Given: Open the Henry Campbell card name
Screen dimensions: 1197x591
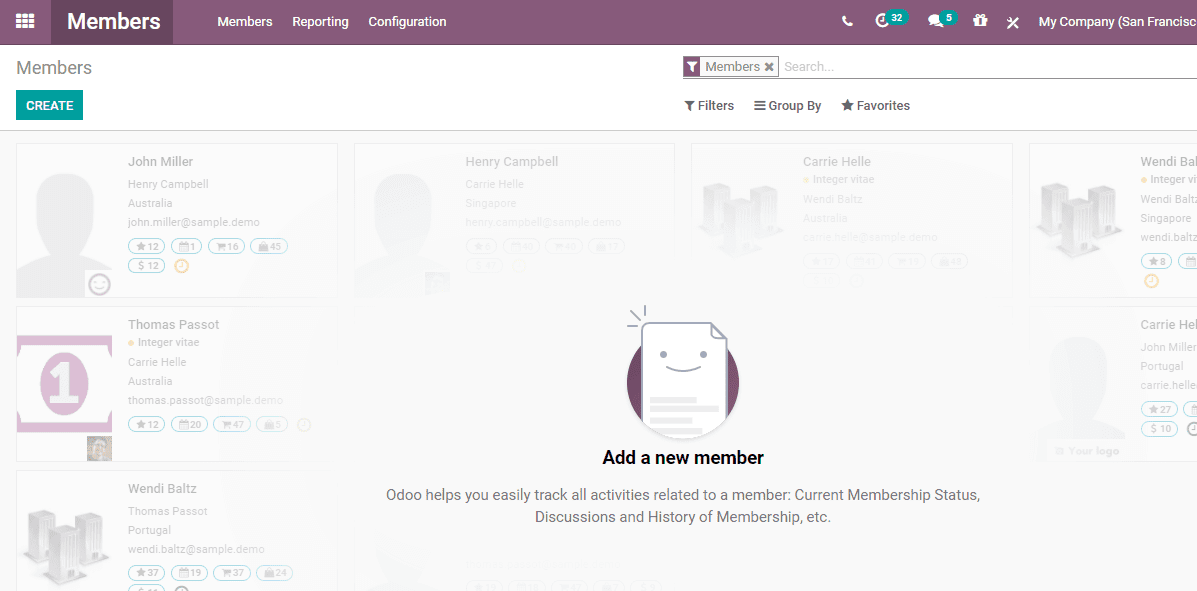Looking at the screenshot, I should click(x=511, y=162).
